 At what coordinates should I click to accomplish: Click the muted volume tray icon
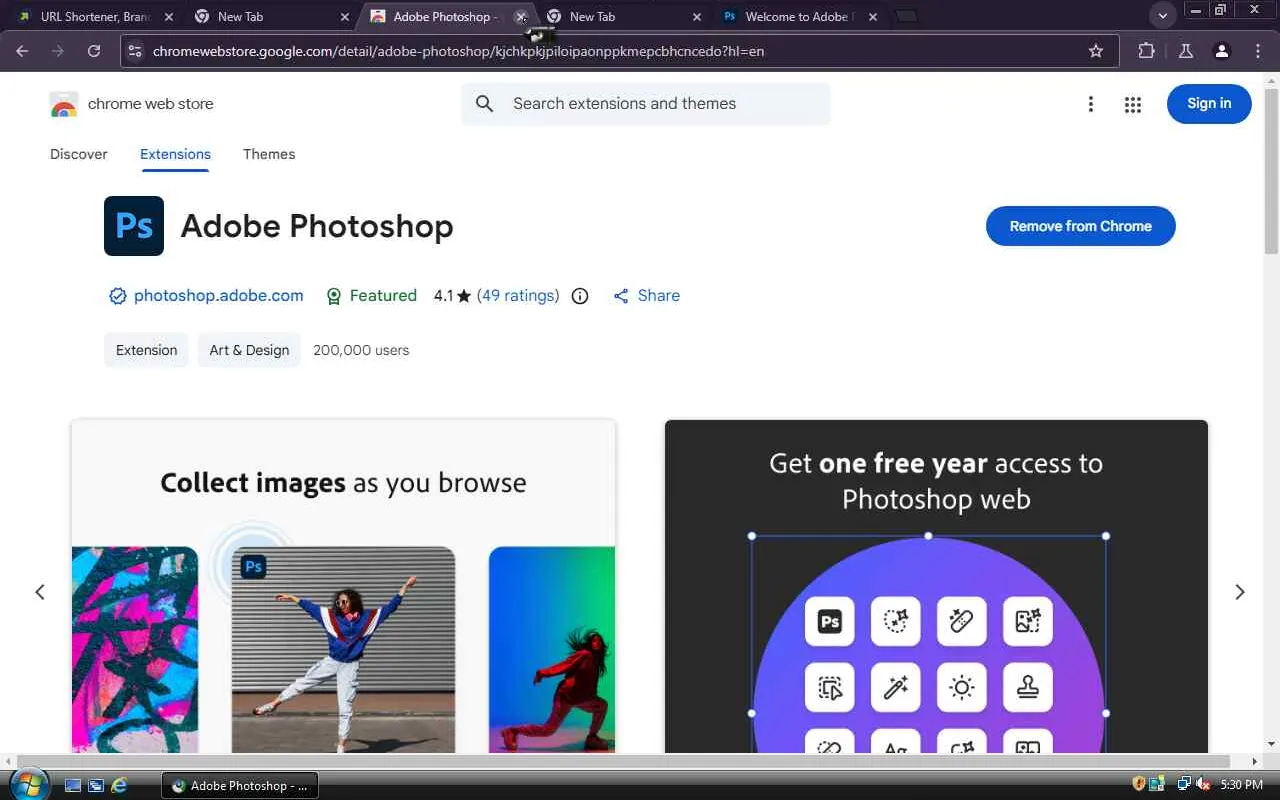pos(1203,785)
